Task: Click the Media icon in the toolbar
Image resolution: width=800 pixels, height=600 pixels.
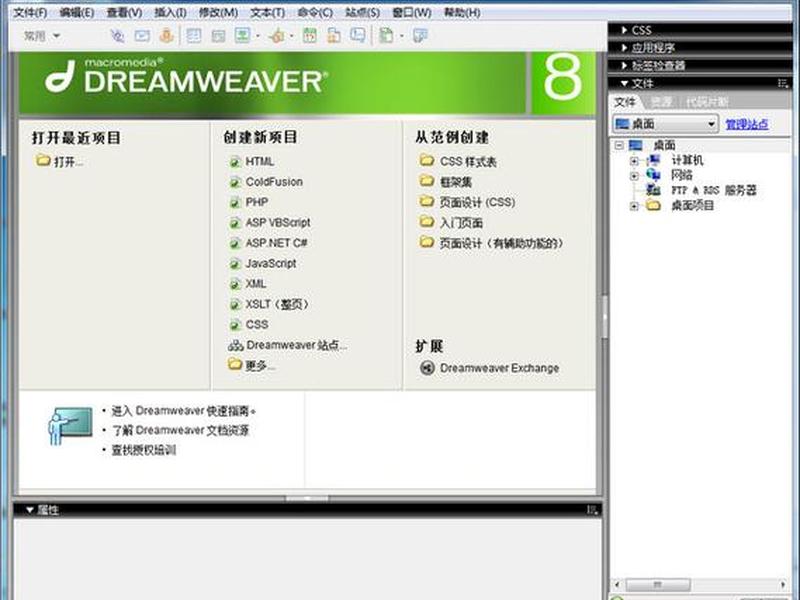Action: [x=278, y=36]
